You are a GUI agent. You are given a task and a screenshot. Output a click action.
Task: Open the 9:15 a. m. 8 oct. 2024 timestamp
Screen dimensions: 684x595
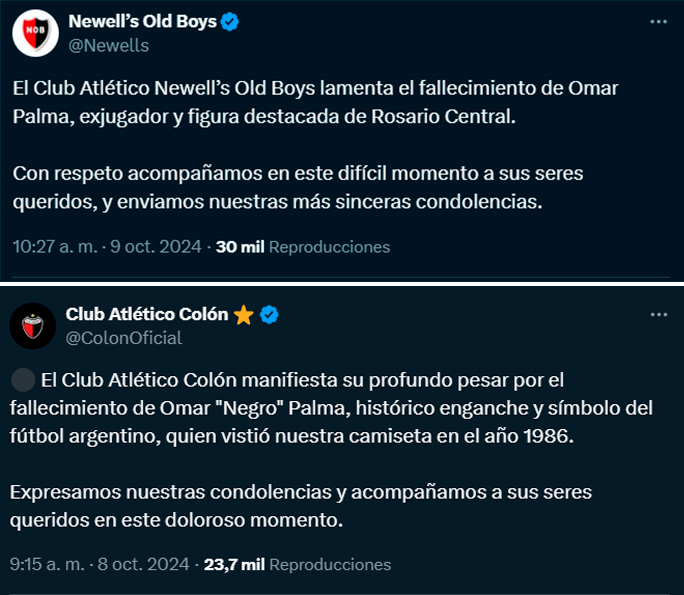pos(99,564)
